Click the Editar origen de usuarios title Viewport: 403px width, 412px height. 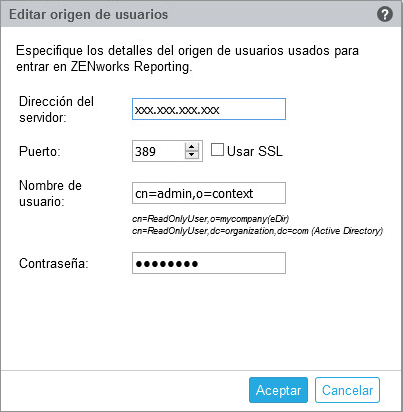coord(89,15)
